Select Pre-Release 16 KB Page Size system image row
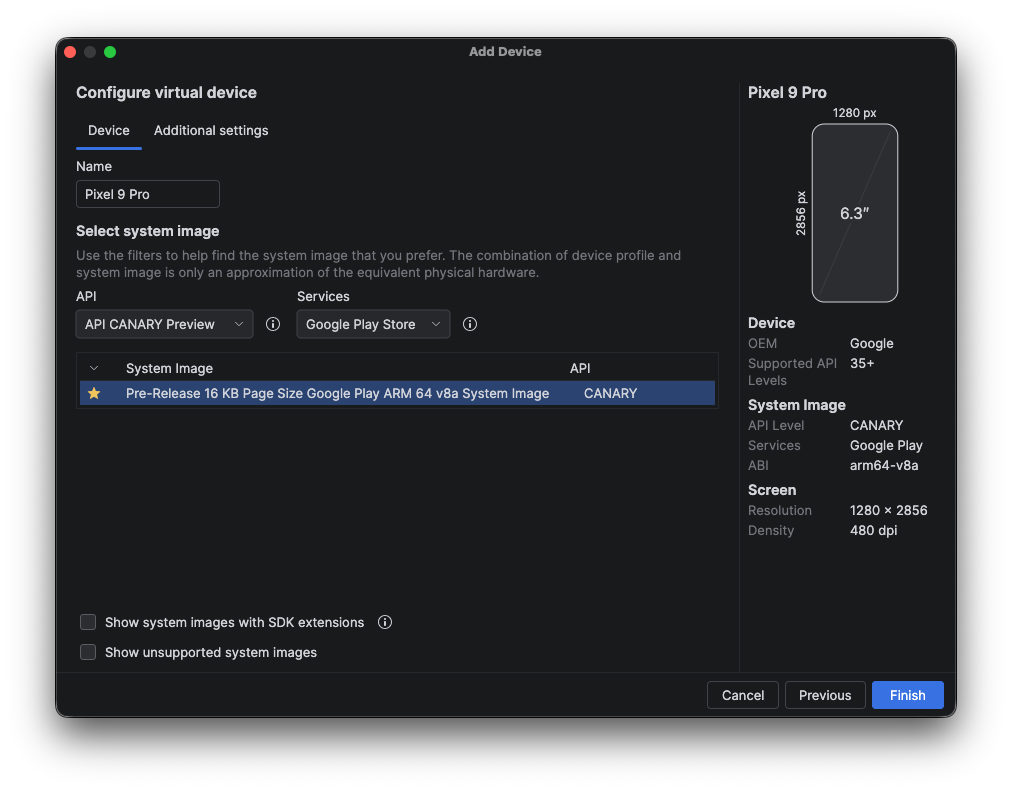The image size is (1012, 791). pos(398,393)
